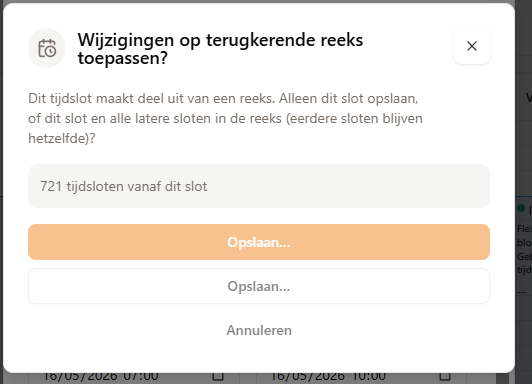
Task: Click the dark backdrop strip left of dialog
Action: tap(1, 192)
